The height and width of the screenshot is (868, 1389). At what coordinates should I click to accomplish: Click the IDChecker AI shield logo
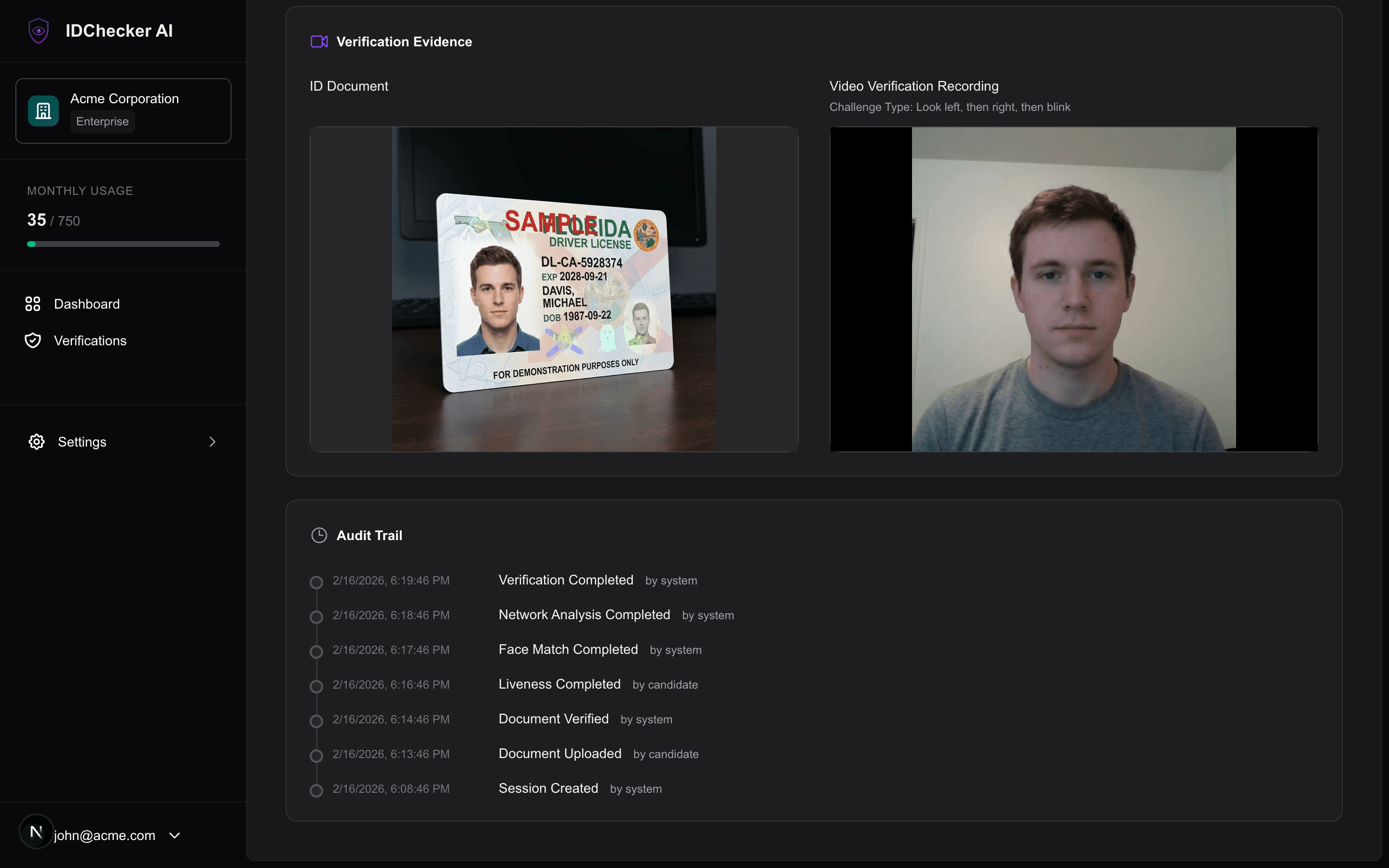tap(38, 30)
